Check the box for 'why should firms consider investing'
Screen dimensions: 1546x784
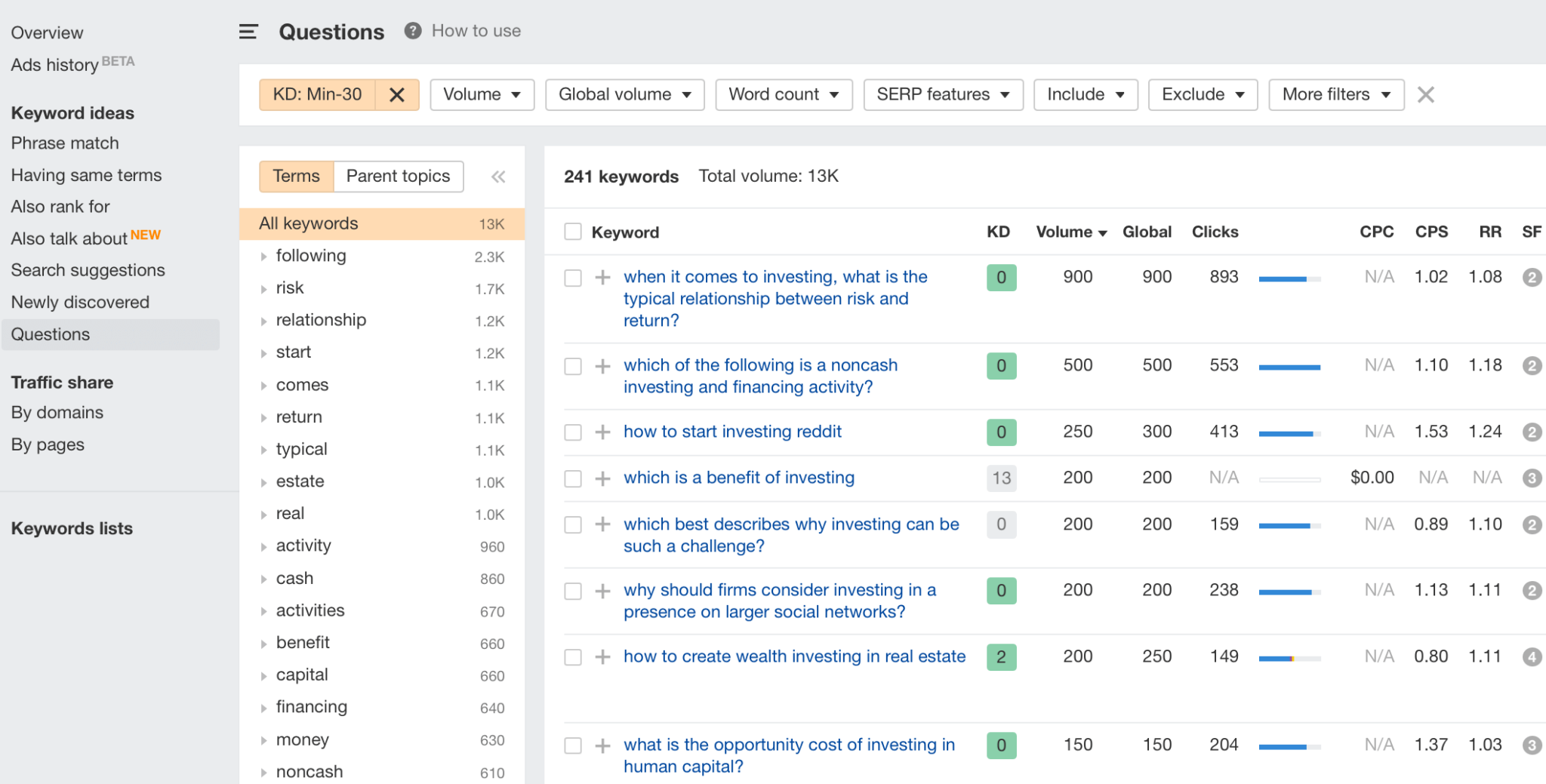tap(573, 591)
